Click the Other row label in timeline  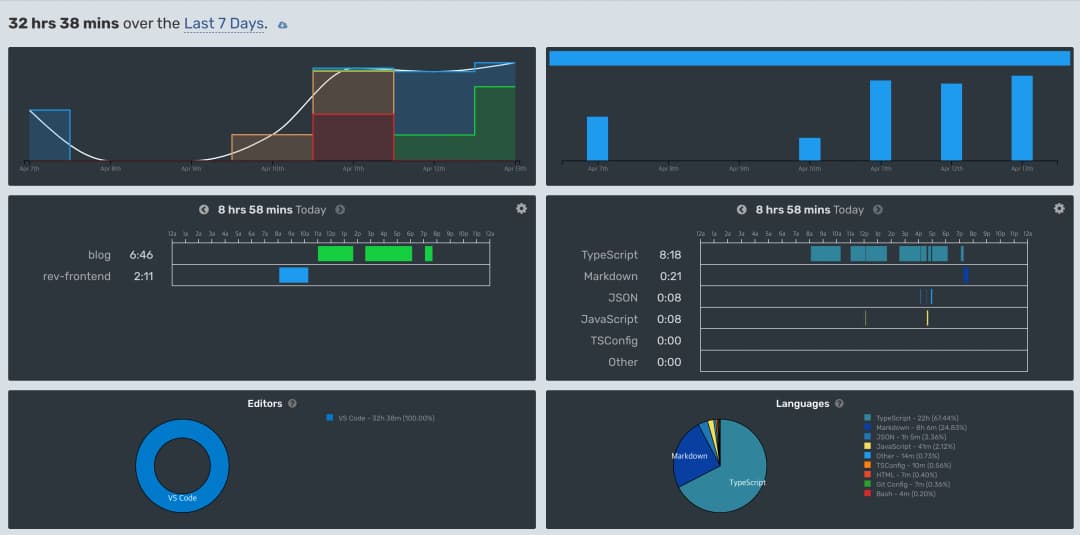623,361
